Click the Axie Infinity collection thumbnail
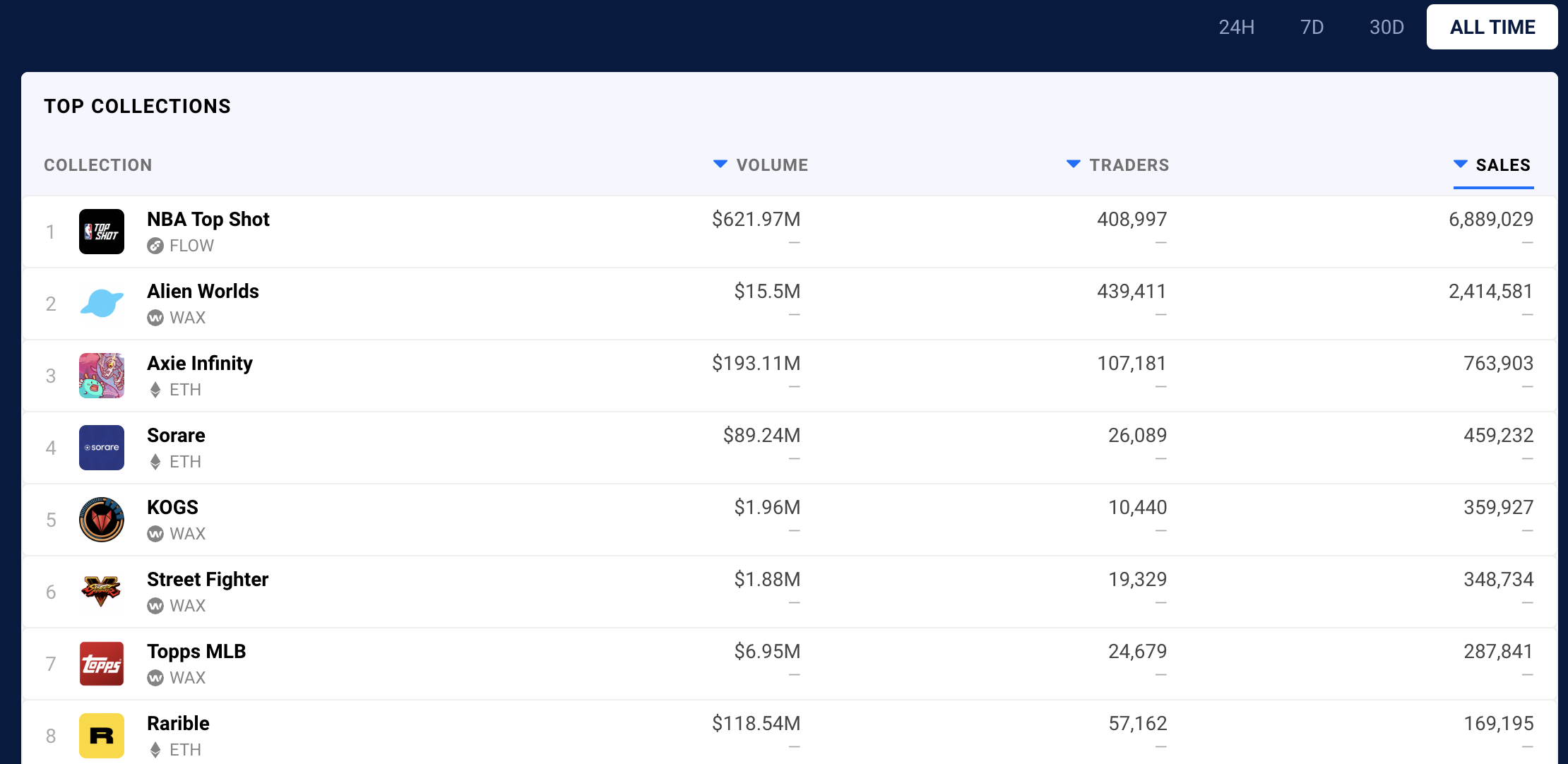This screenshot has width=1568, height=764. (102, 376)
